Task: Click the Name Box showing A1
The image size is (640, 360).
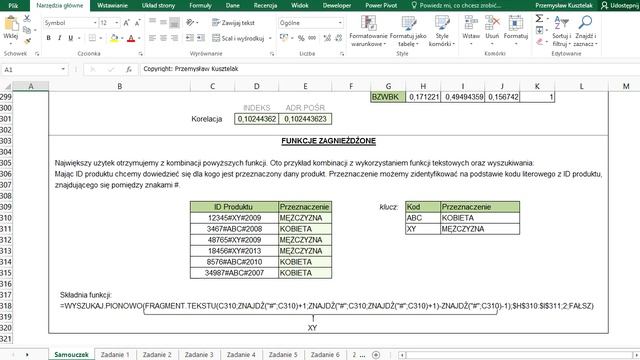Action: [34, 69]
